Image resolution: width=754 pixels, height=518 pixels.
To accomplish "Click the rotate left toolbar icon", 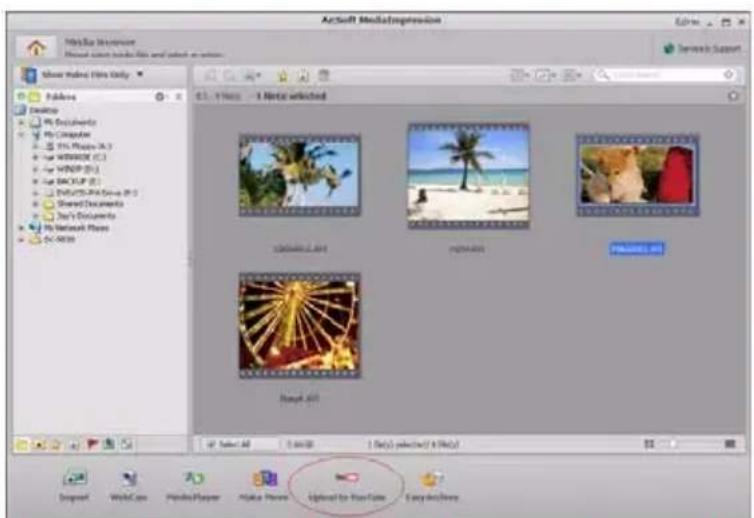I will pos(211,76).
